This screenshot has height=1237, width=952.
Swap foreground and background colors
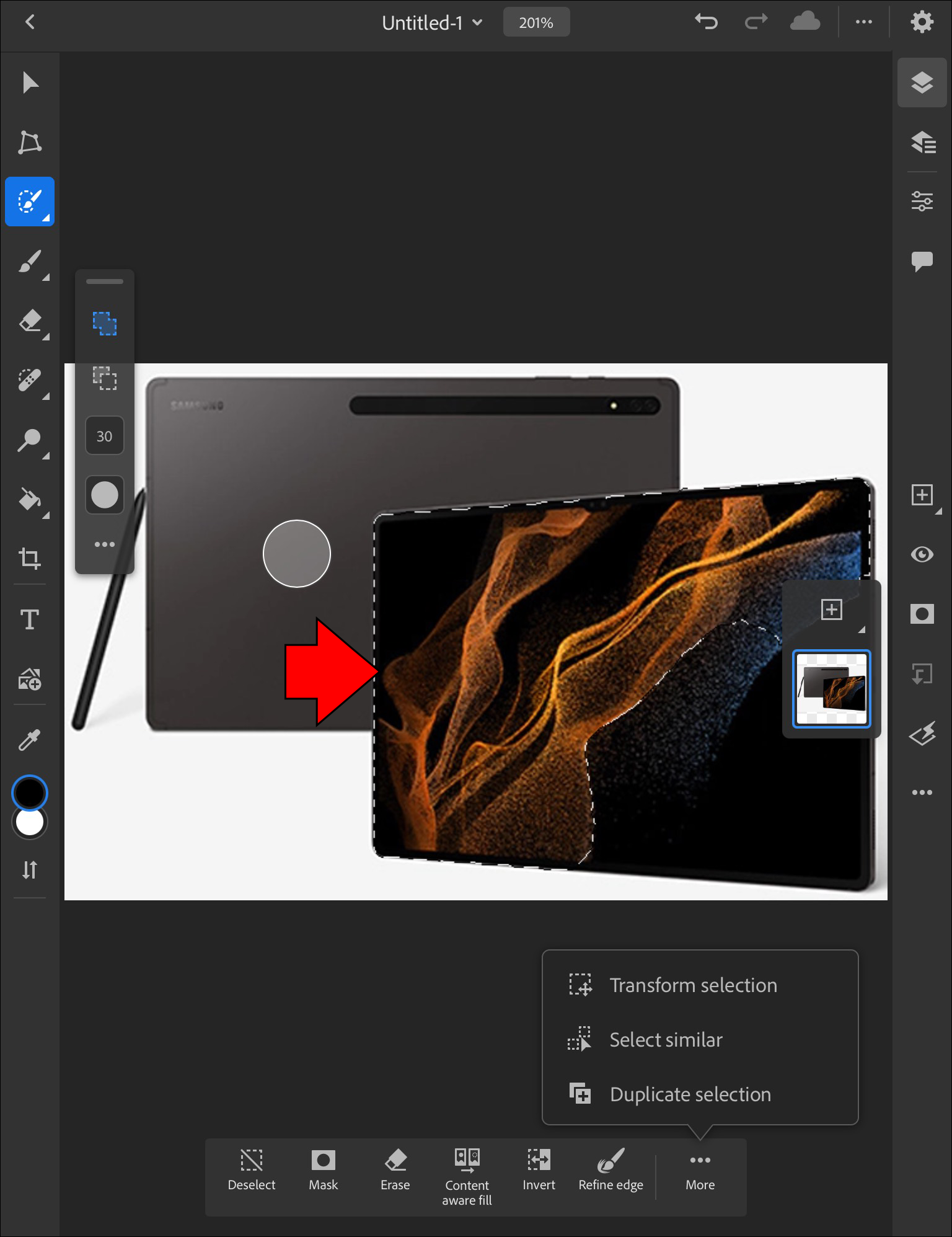[x=30, y=870]
